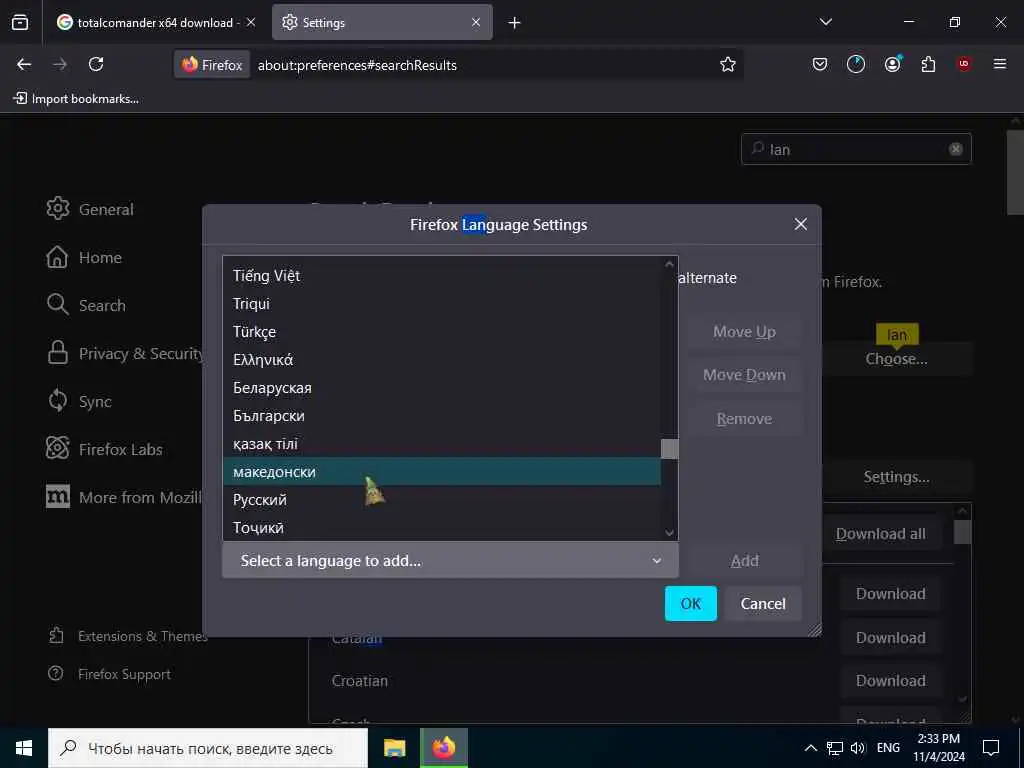This screenshot has height=768, width=1024.
Task: Click the address bar URL text
Action: 357,65
